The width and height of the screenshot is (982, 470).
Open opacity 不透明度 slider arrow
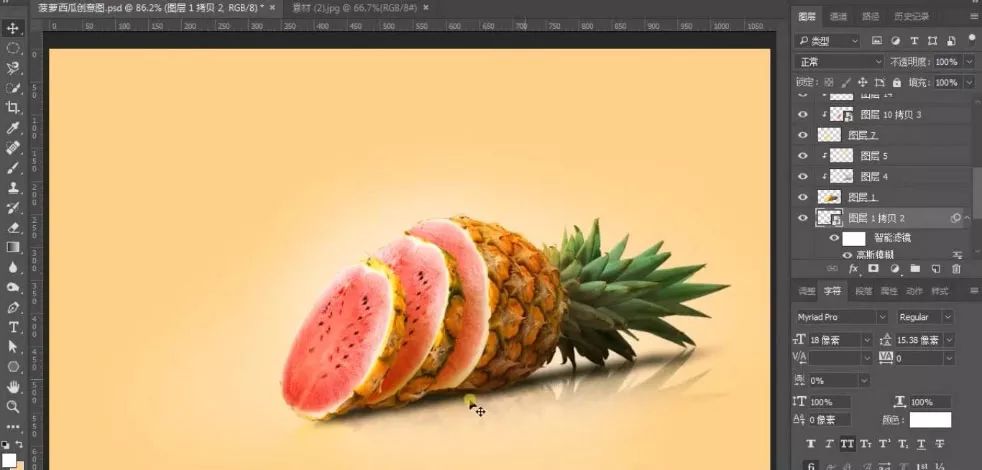pos(969,62)
